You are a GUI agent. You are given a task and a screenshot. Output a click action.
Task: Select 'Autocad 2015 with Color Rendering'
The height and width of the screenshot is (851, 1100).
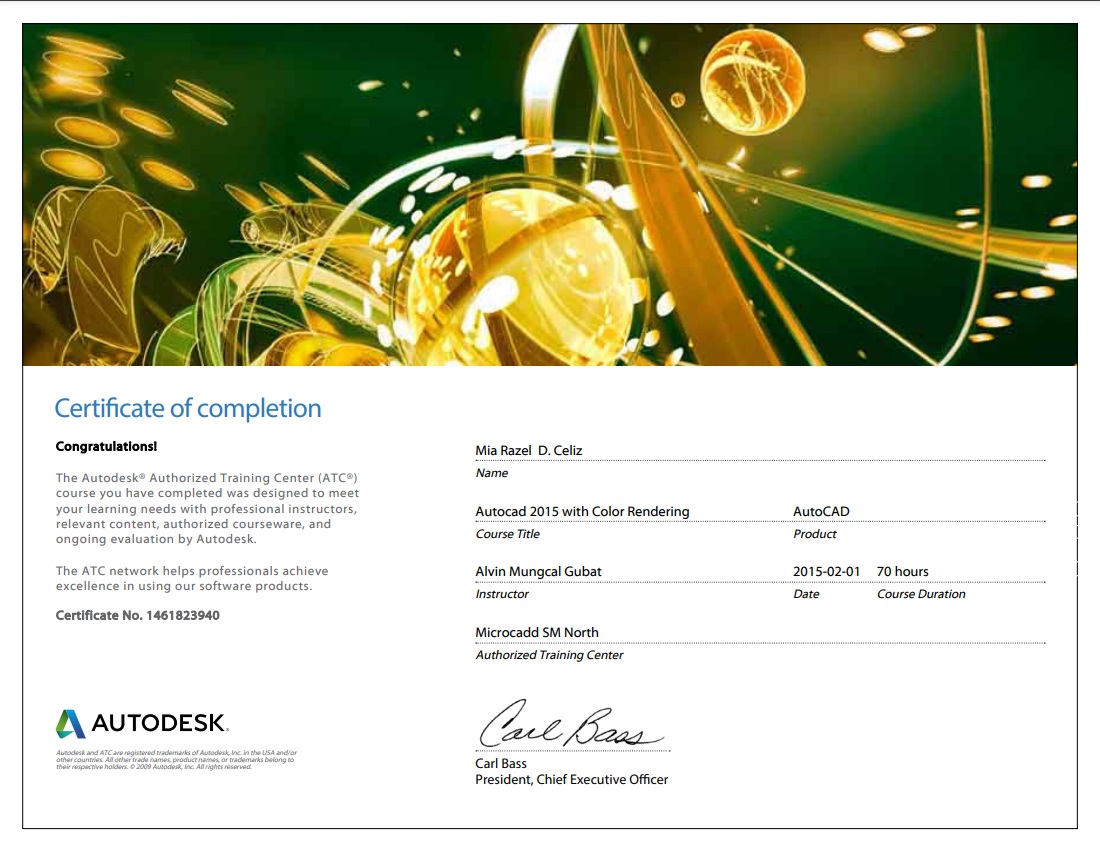click(x=582, y=511)
